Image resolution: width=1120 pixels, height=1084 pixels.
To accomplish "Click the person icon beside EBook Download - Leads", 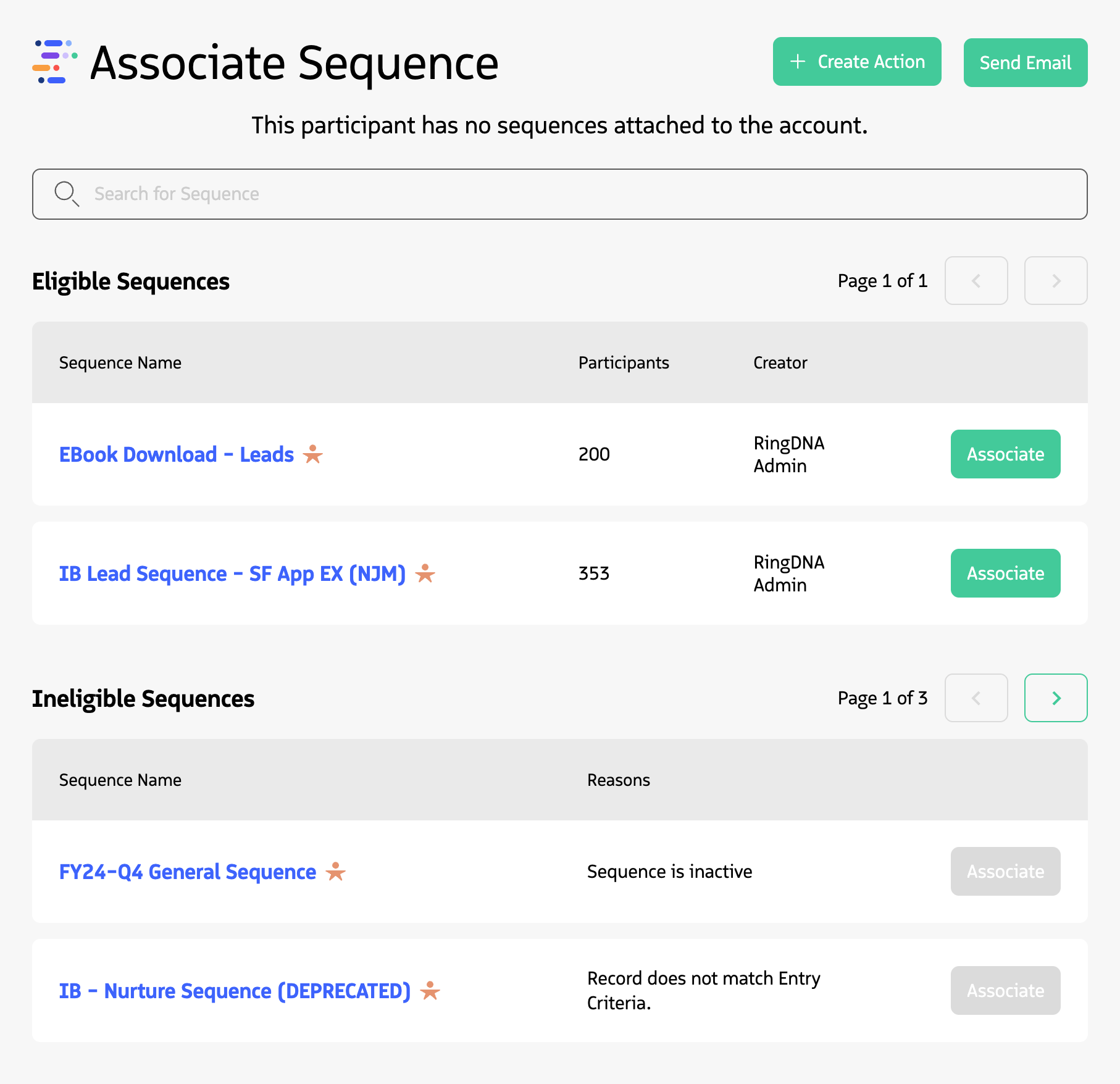I will click(x=314, y=454).
